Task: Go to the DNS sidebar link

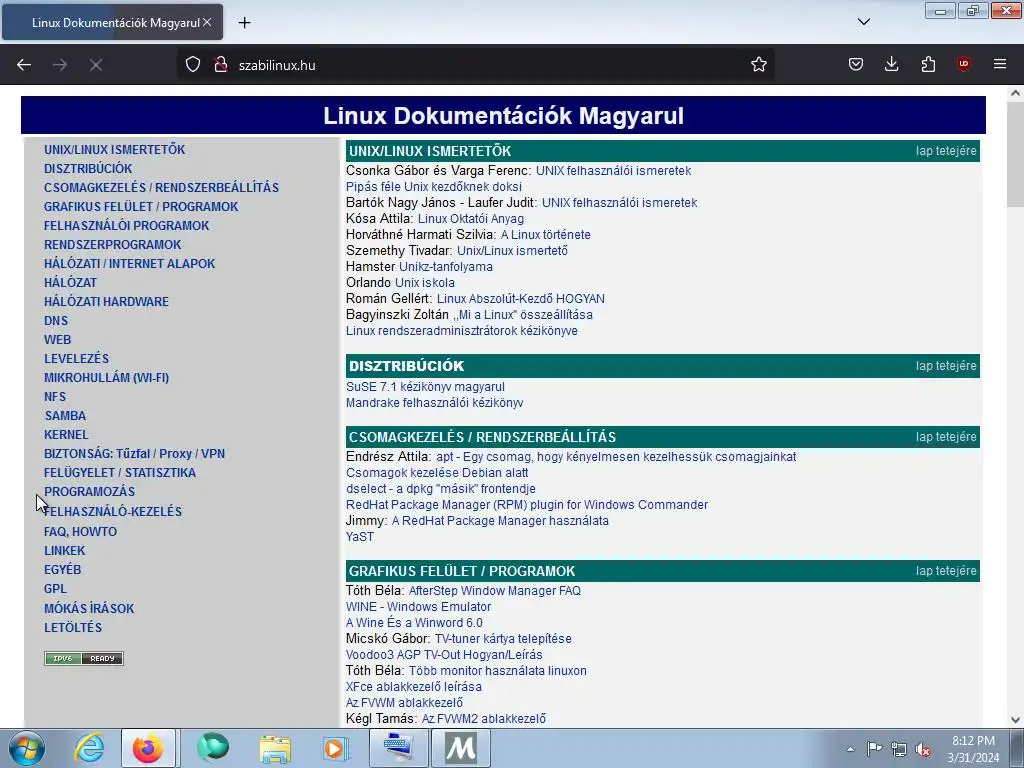Action: [56, 321]
